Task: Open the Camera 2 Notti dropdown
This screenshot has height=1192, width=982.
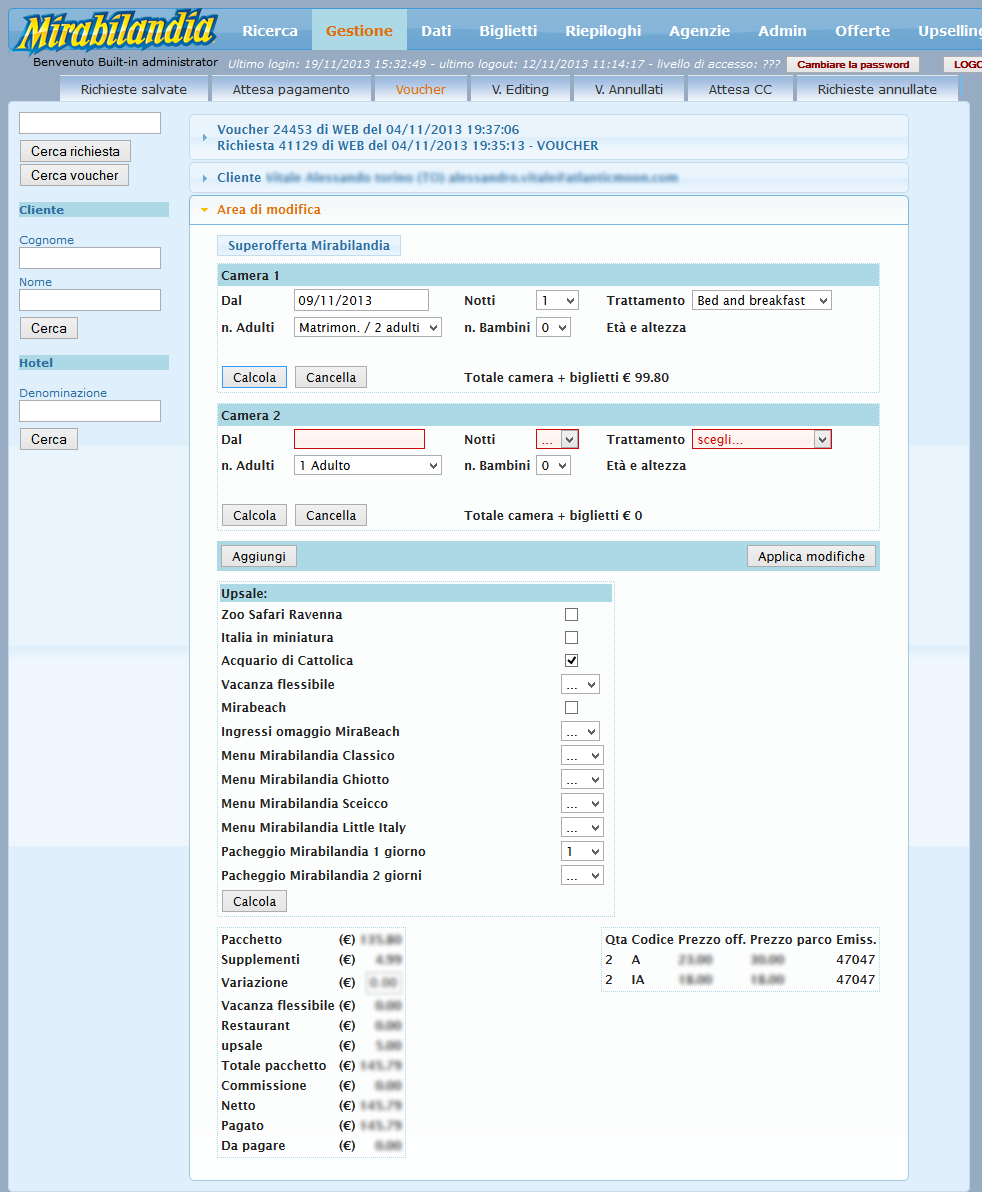Action: pyautogui.click(x=557, y=439)
